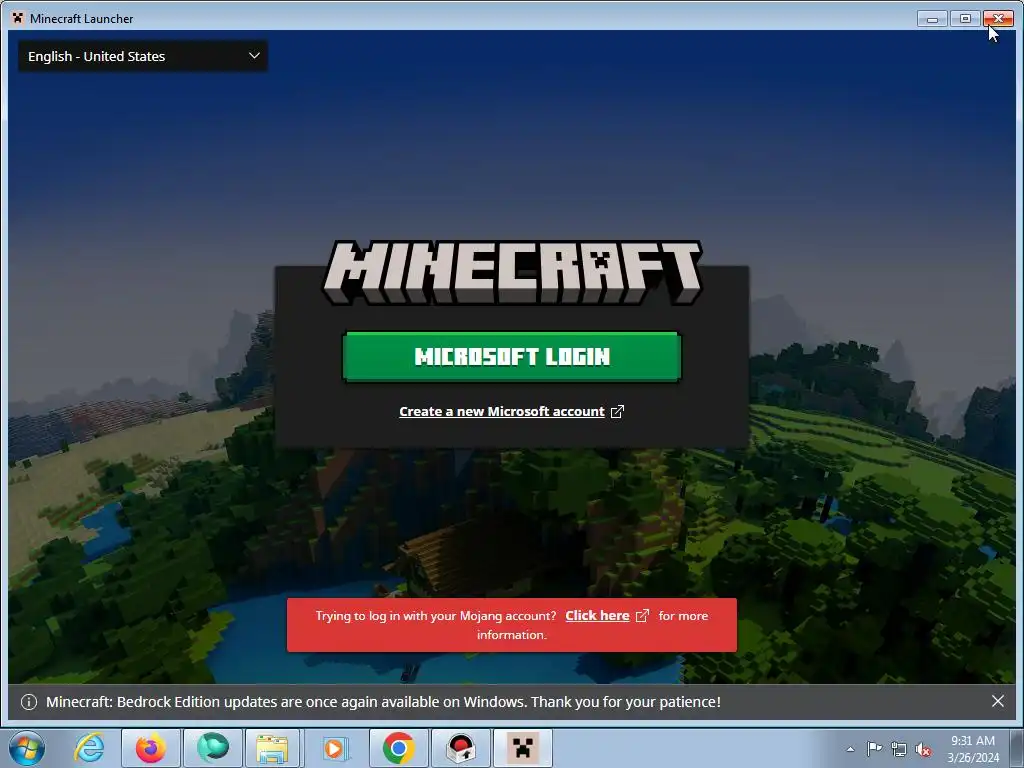The image size is (1024, 768).
Task: Launch Windows Media Player from the taskbar
Action: tap(335, 748)
